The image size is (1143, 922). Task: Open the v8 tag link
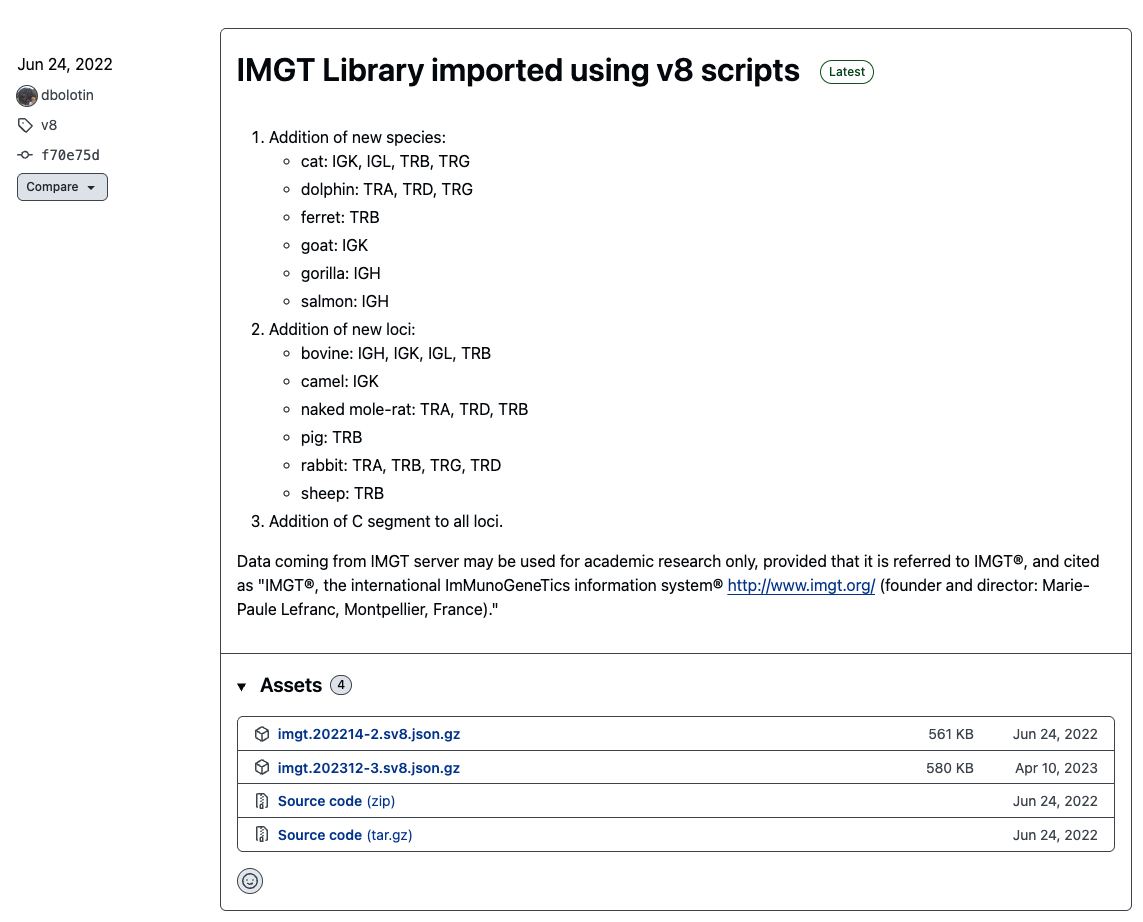49,126
